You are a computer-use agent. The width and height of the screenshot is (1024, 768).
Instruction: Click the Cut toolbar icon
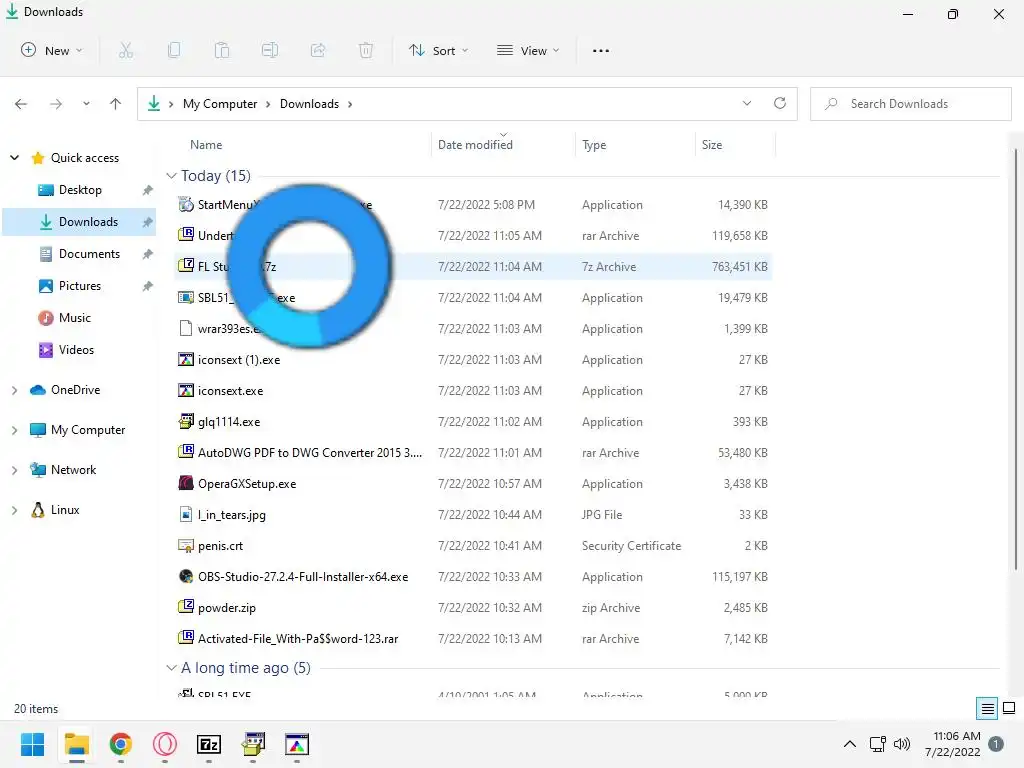coord(125,50)
